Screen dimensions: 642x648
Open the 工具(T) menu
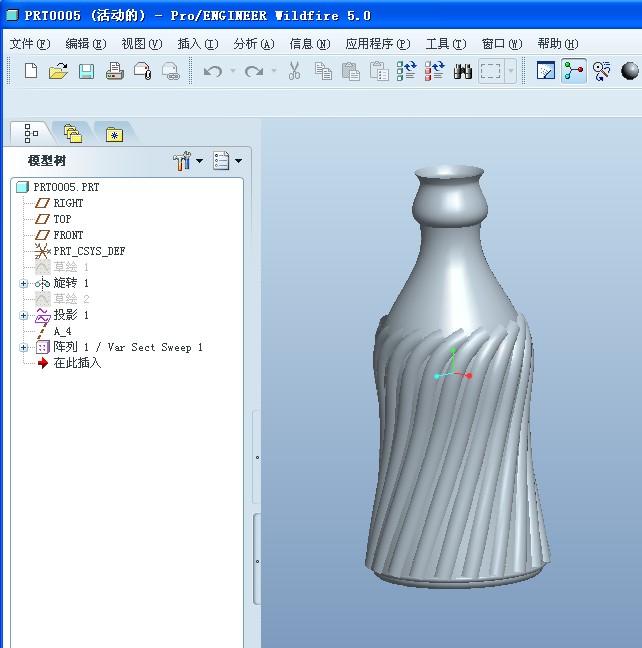tap(446, 44)
